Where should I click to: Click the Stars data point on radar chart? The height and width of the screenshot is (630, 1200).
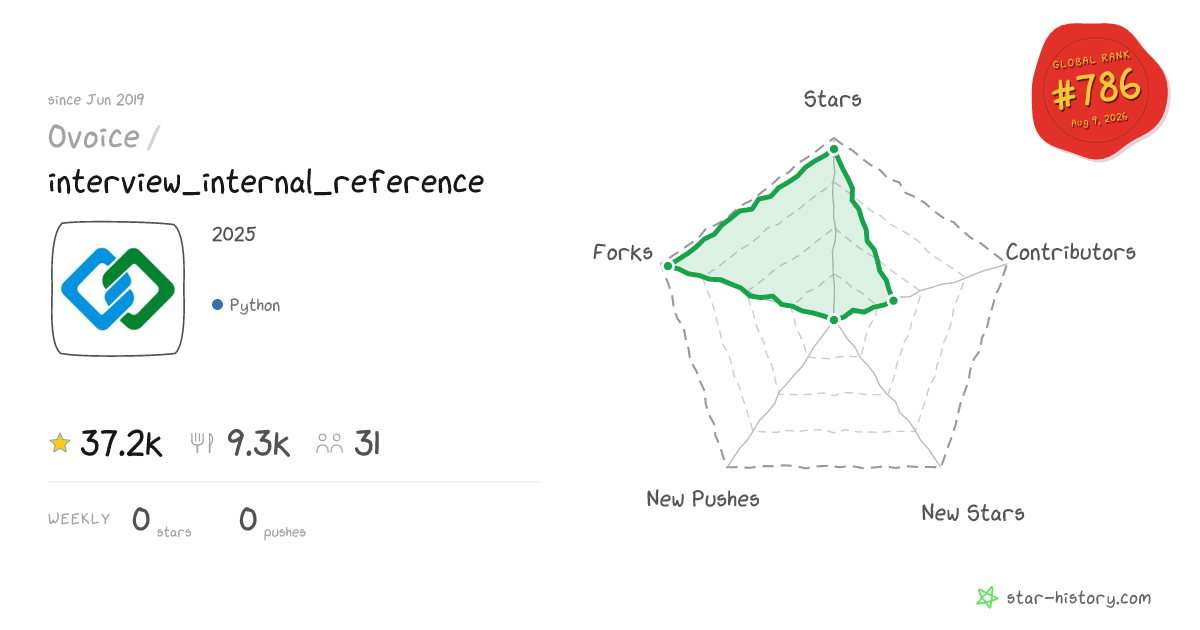[x=834, y=151]
